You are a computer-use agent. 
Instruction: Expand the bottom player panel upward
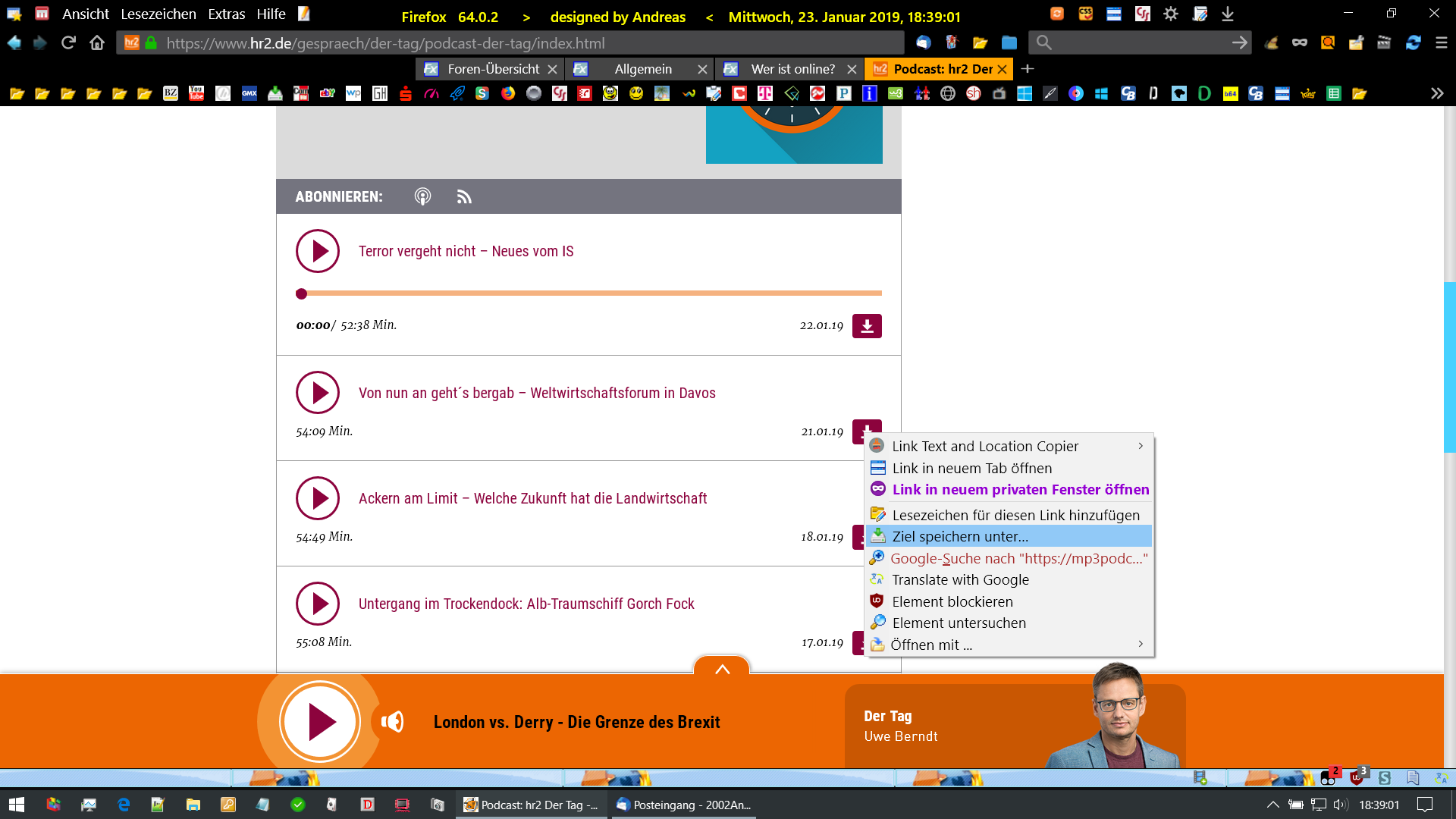point(722,669)
